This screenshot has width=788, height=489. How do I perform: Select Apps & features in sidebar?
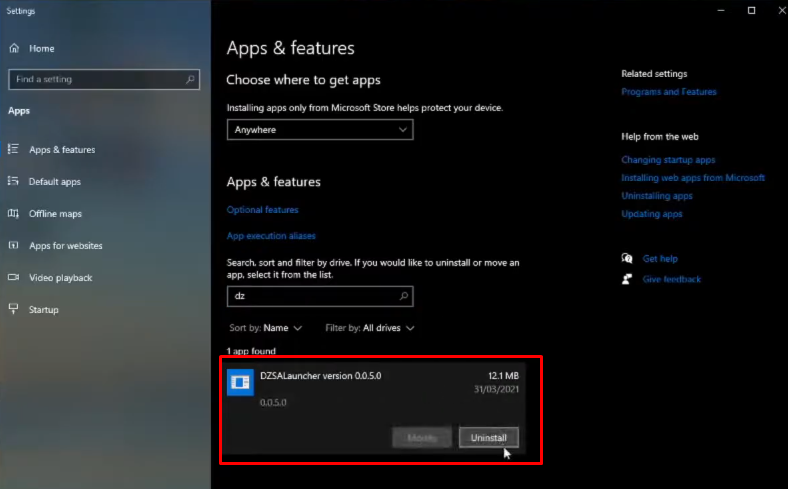tap(62, 150)
